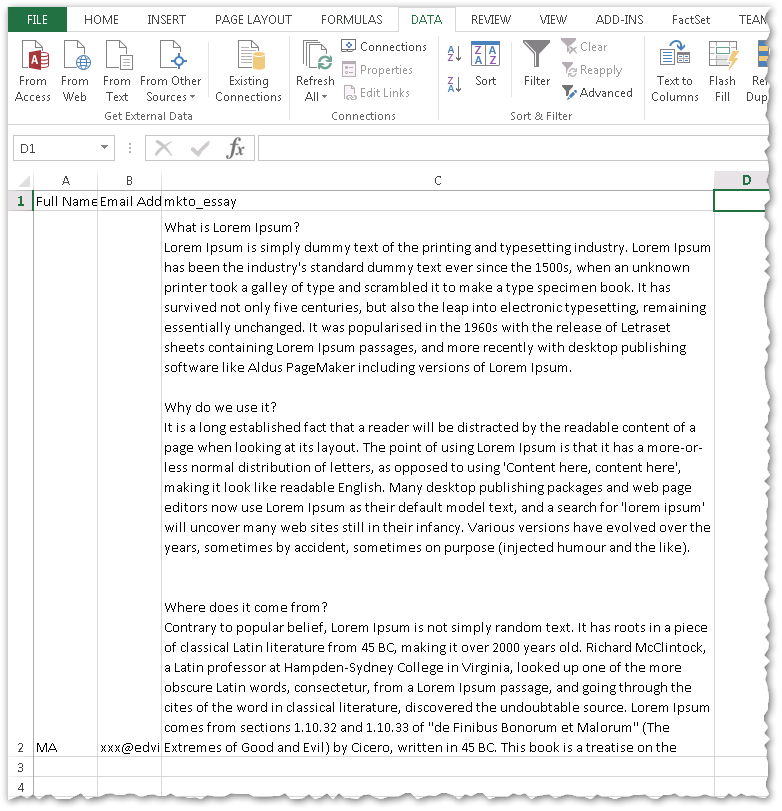Viewport: 782px width, 811px height.
Task: Select column D header
Action: pyautogui.click(x=742, y=181)
